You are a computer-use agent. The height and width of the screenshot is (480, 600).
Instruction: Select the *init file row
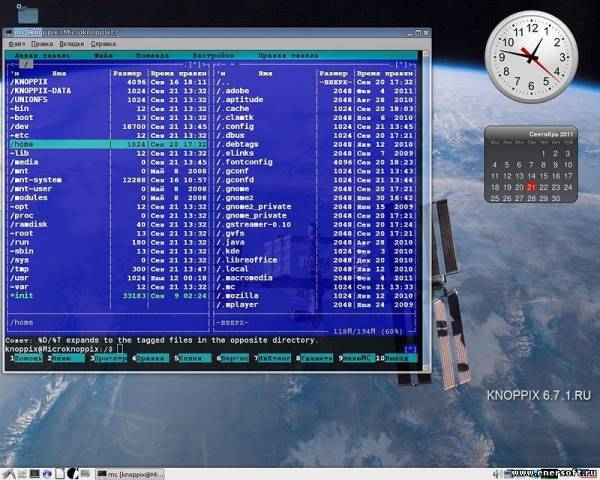(108, 296)
